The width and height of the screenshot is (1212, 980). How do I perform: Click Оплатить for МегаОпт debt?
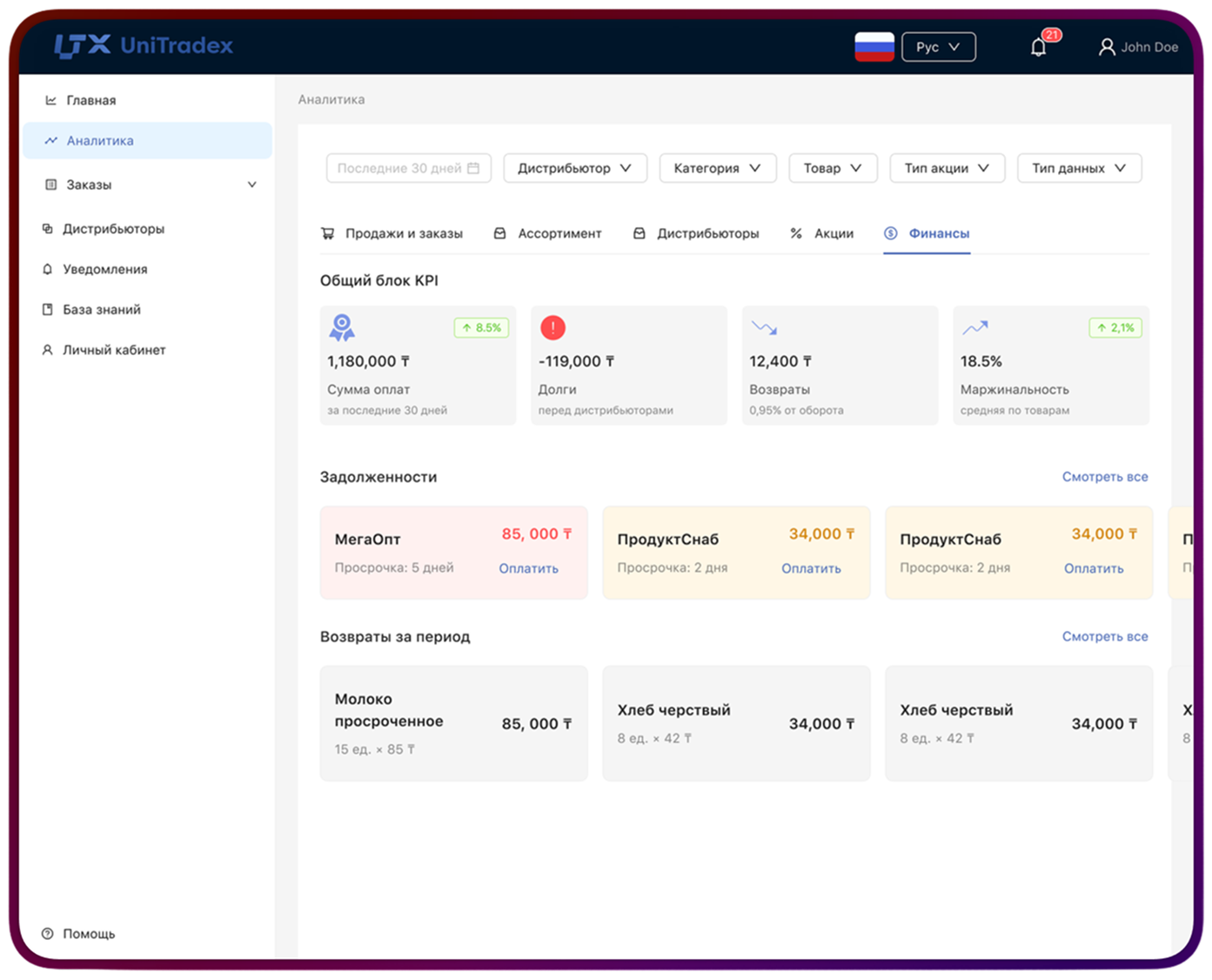(x=528, y=568)
